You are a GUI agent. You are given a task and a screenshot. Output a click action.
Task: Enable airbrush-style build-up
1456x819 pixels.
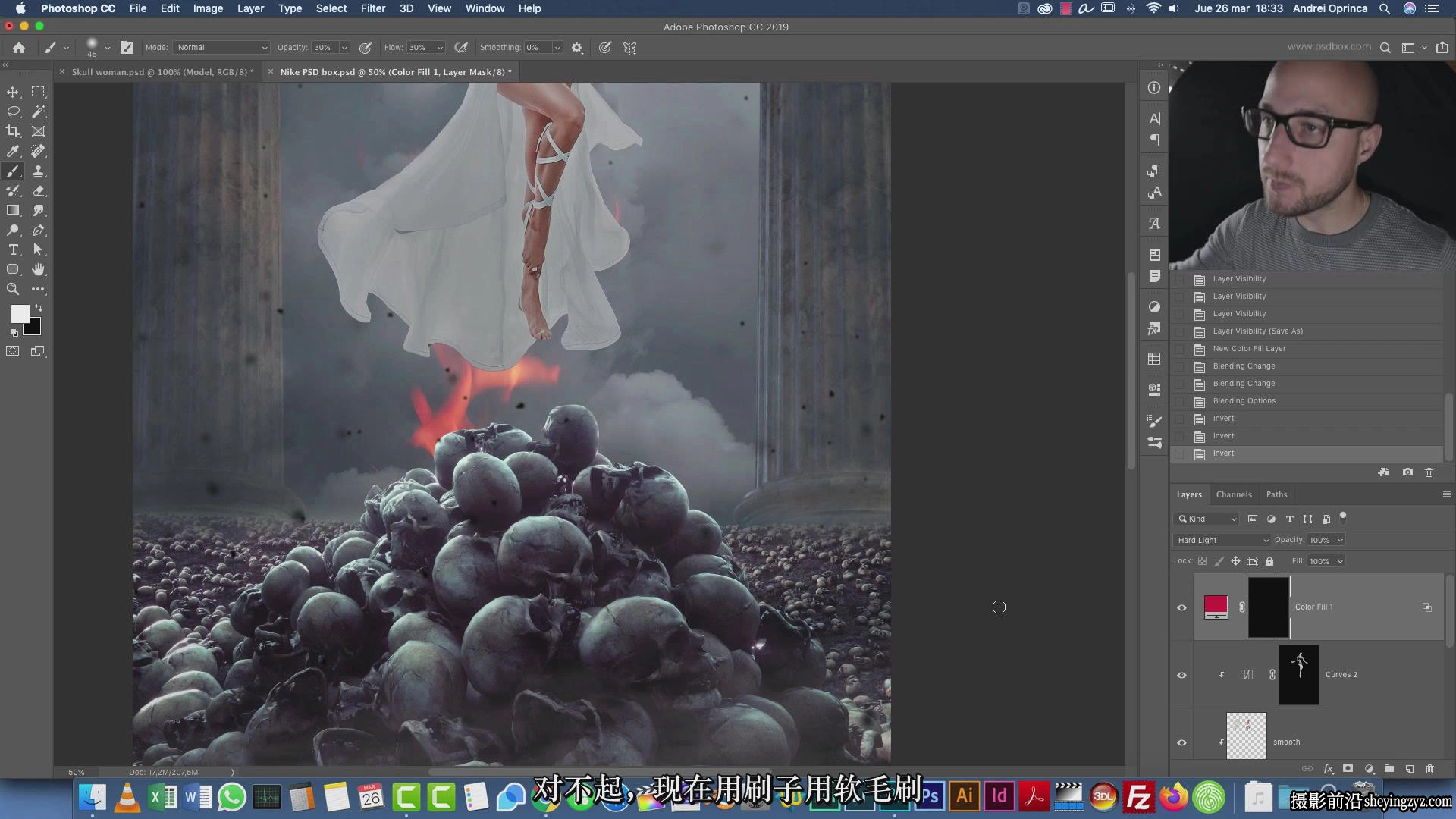pos(461,48)
